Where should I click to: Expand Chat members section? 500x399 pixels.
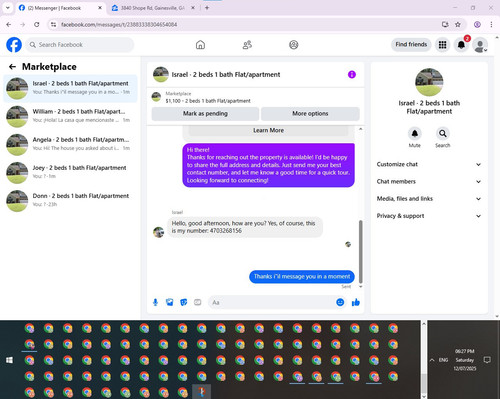pos(429,182)
